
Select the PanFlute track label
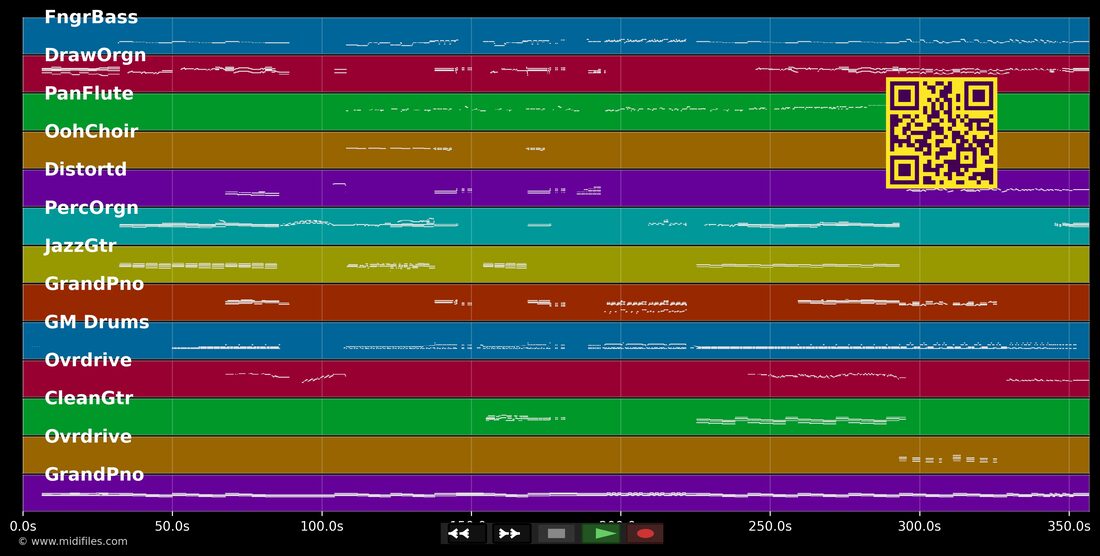coord(89,93)
